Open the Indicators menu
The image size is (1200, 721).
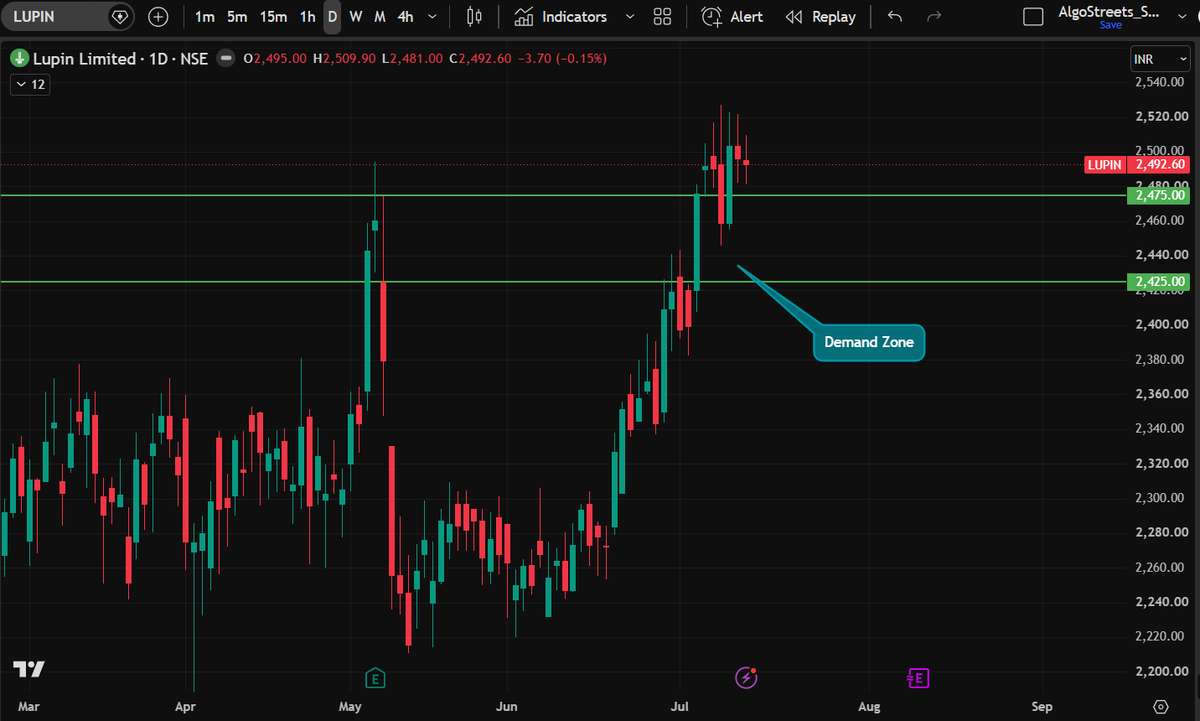point(562,17)
